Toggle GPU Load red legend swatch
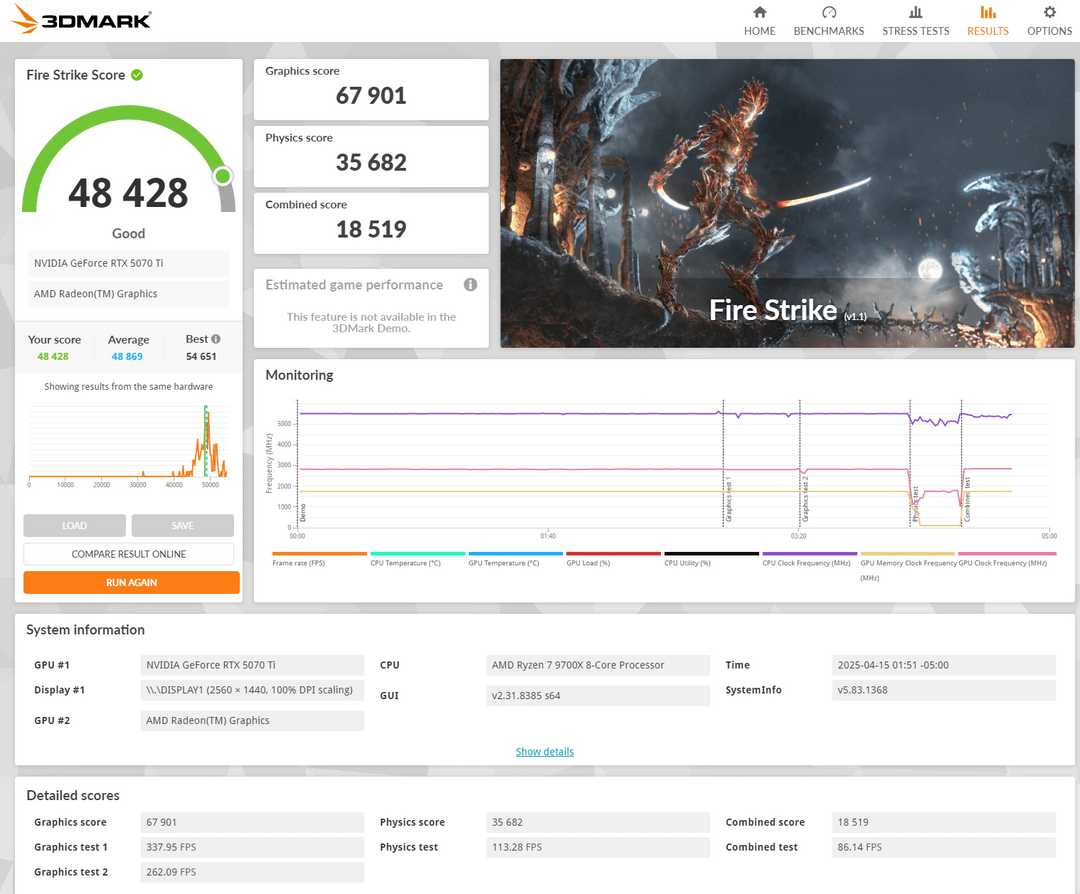This screenshot has height=894, width=1080. (x=614, y=553)
